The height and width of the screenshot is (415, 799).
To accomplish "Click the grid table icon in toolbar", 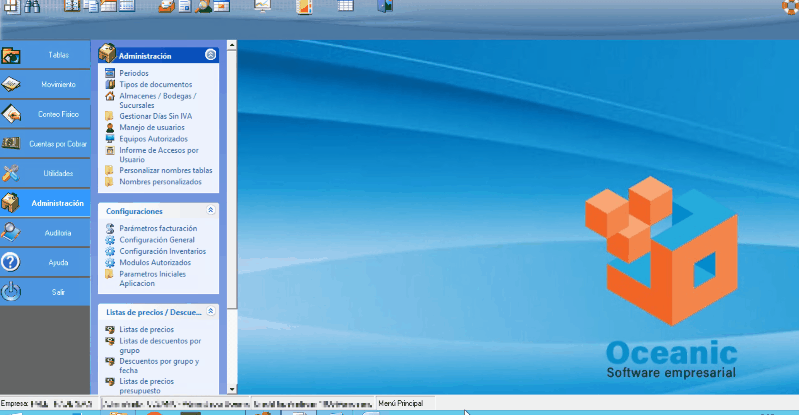I will [x=345, y=7].
